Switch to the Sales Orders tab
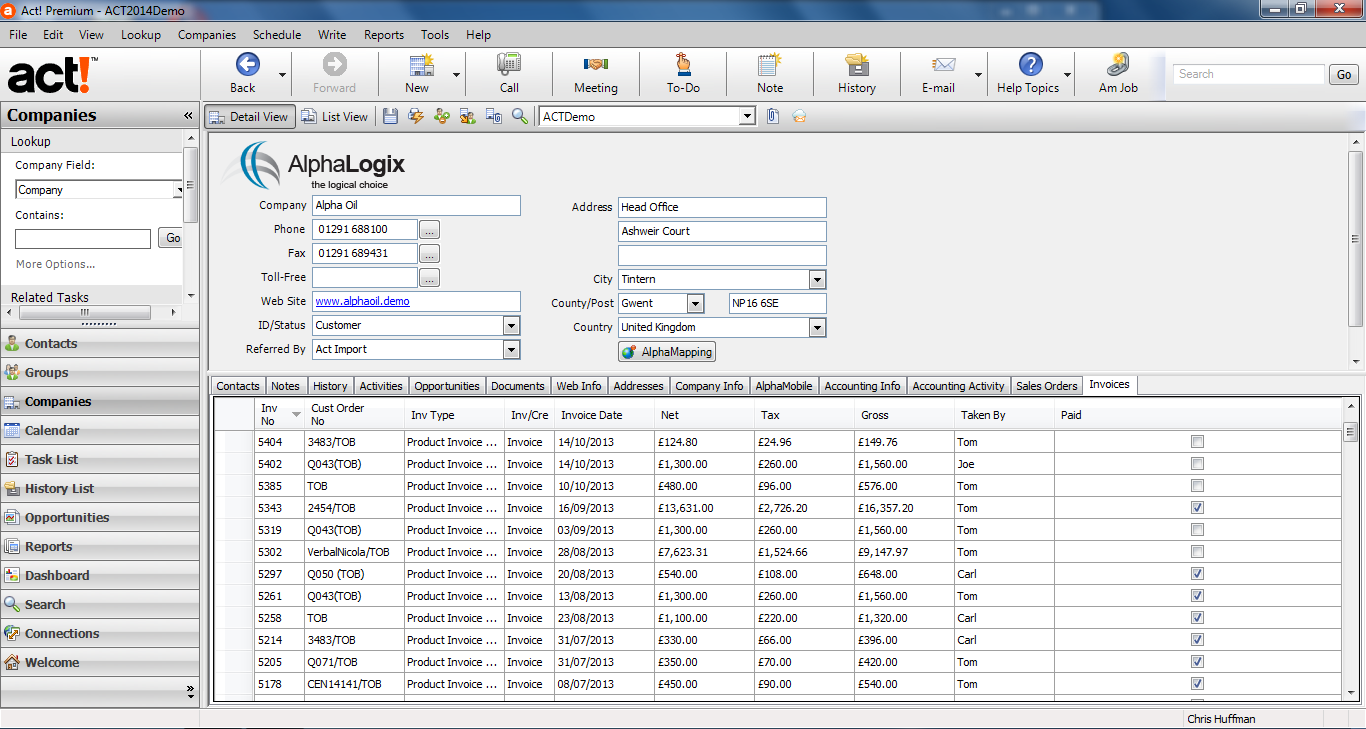The height and width of the screenshot is (729, 1366). [1046, 386]
